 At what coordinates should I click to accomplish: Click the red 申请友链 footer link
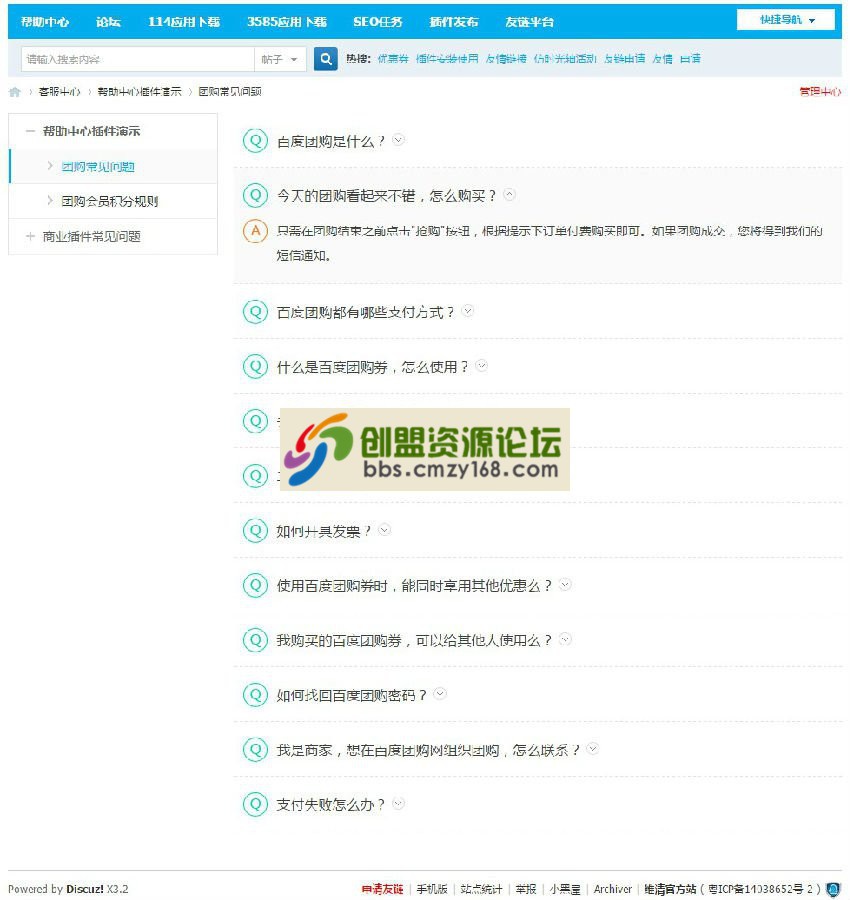[x=383, y=889]
